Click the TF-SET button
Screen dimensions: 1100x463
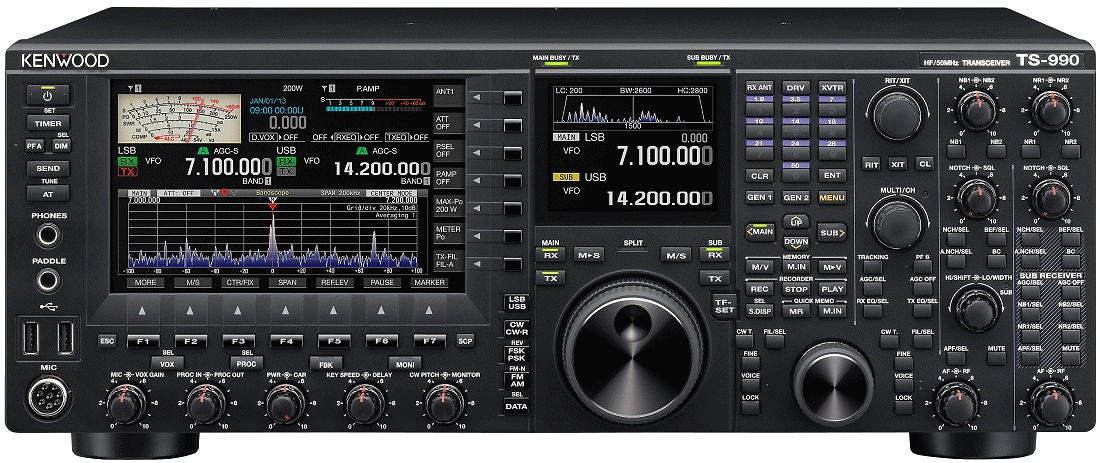point(724,306)
